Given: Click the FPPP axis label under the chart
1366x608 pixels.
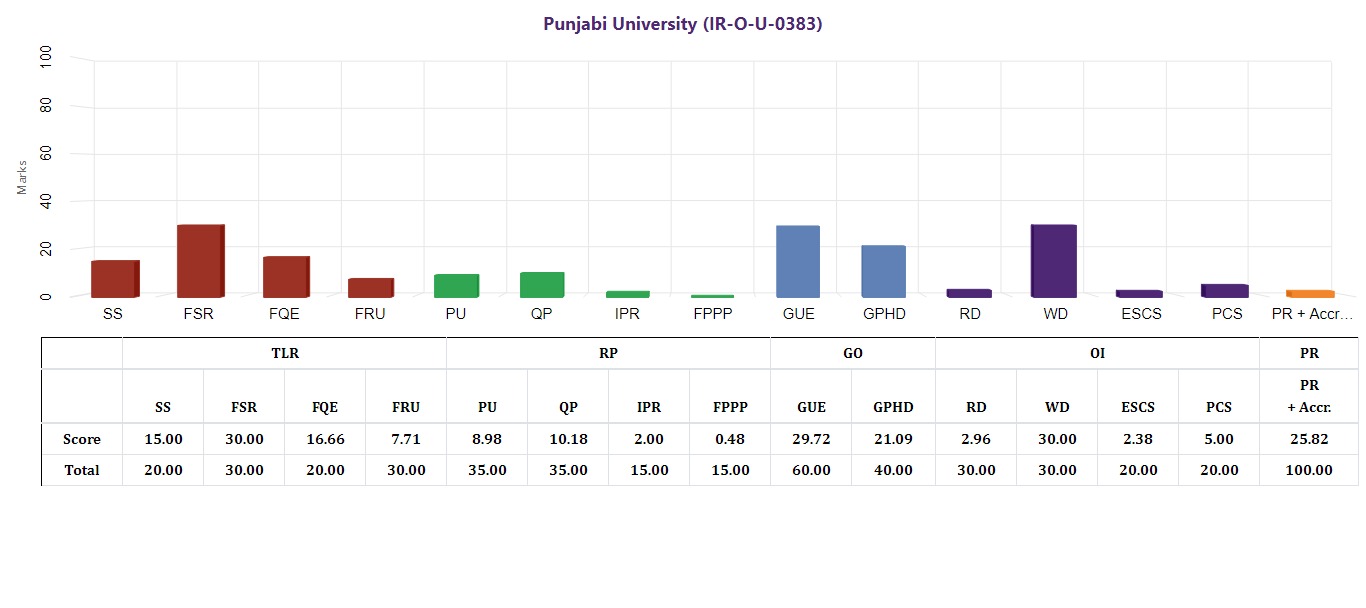Looking at the screenshot, I should tap(712, 314).
